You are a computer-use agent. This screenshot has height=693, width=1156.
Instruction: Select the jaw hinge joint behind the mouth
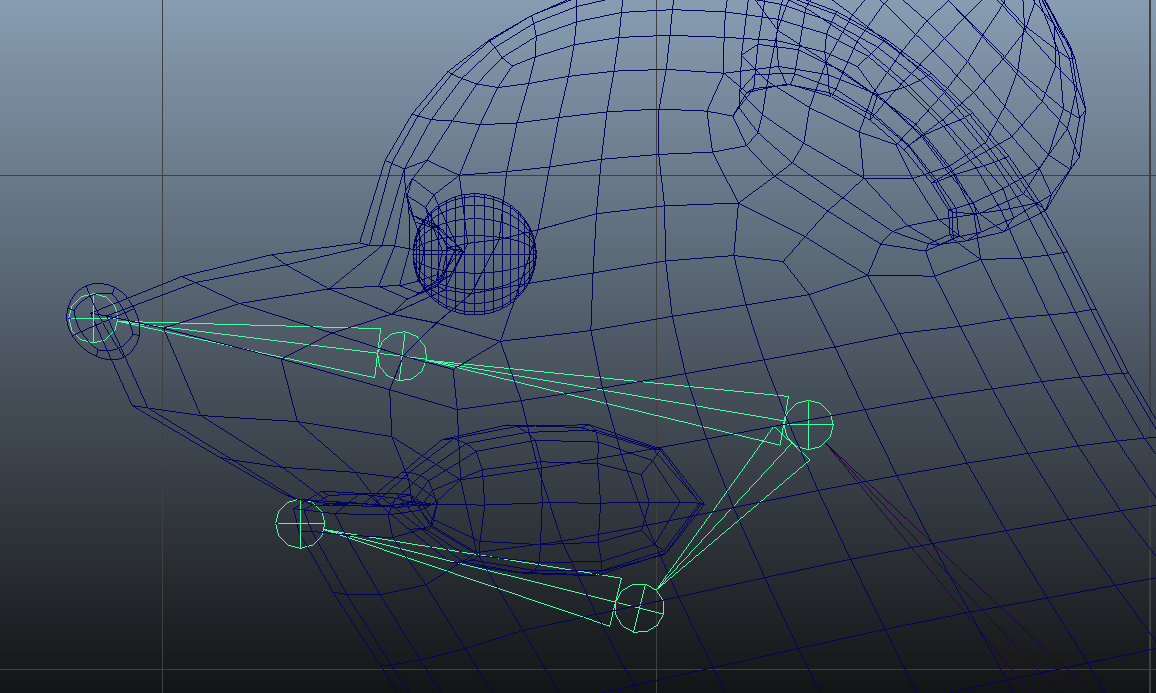coord(808,425)
